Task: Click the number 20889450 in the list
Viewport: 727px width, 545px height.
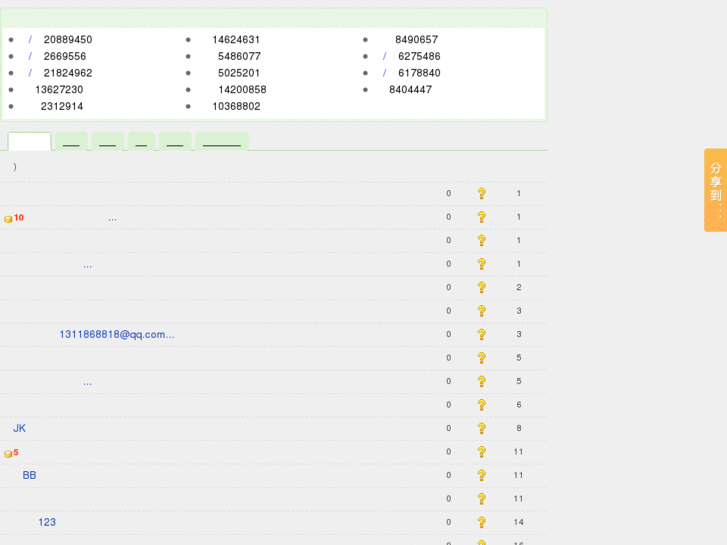Action: pos(68,39)
